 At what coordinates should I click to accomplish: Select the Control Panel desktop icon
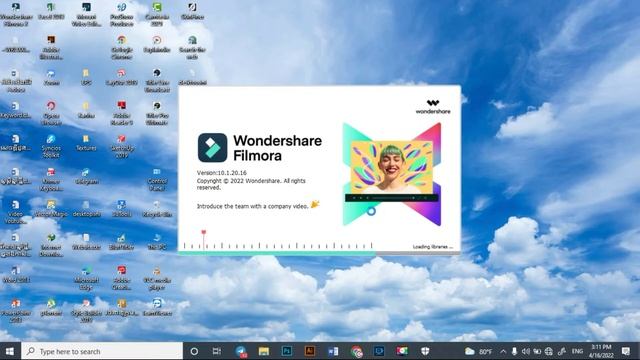tap(157, 179)
